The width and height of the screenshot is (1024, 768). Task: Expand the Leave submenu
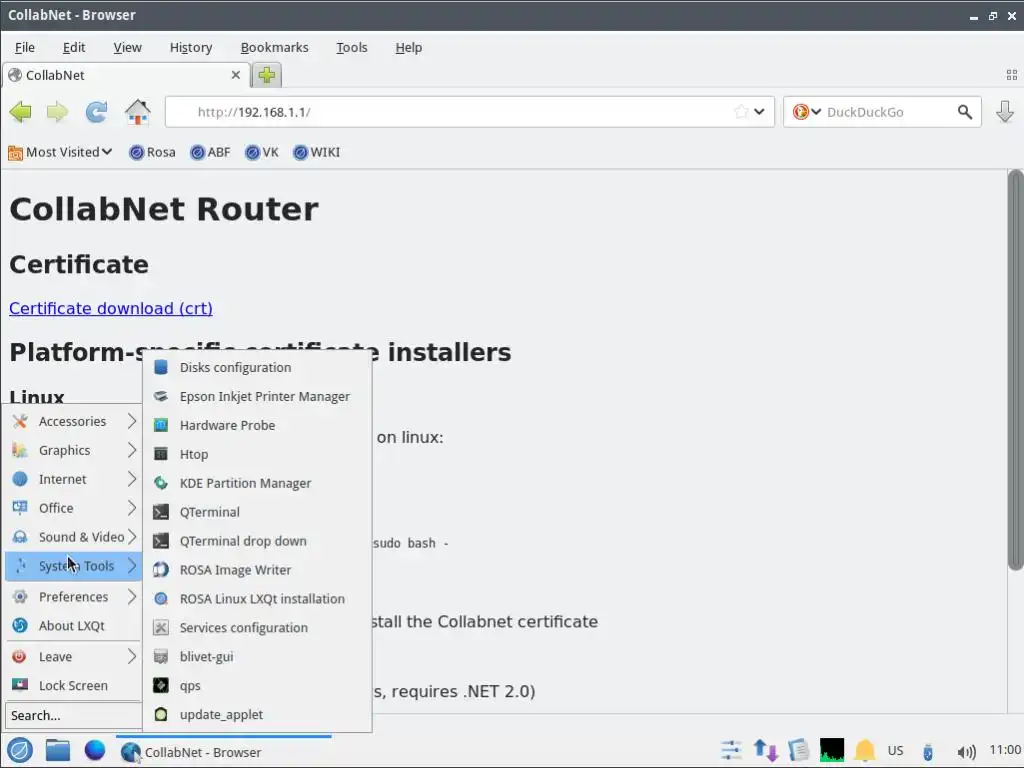tap(73, 656)
